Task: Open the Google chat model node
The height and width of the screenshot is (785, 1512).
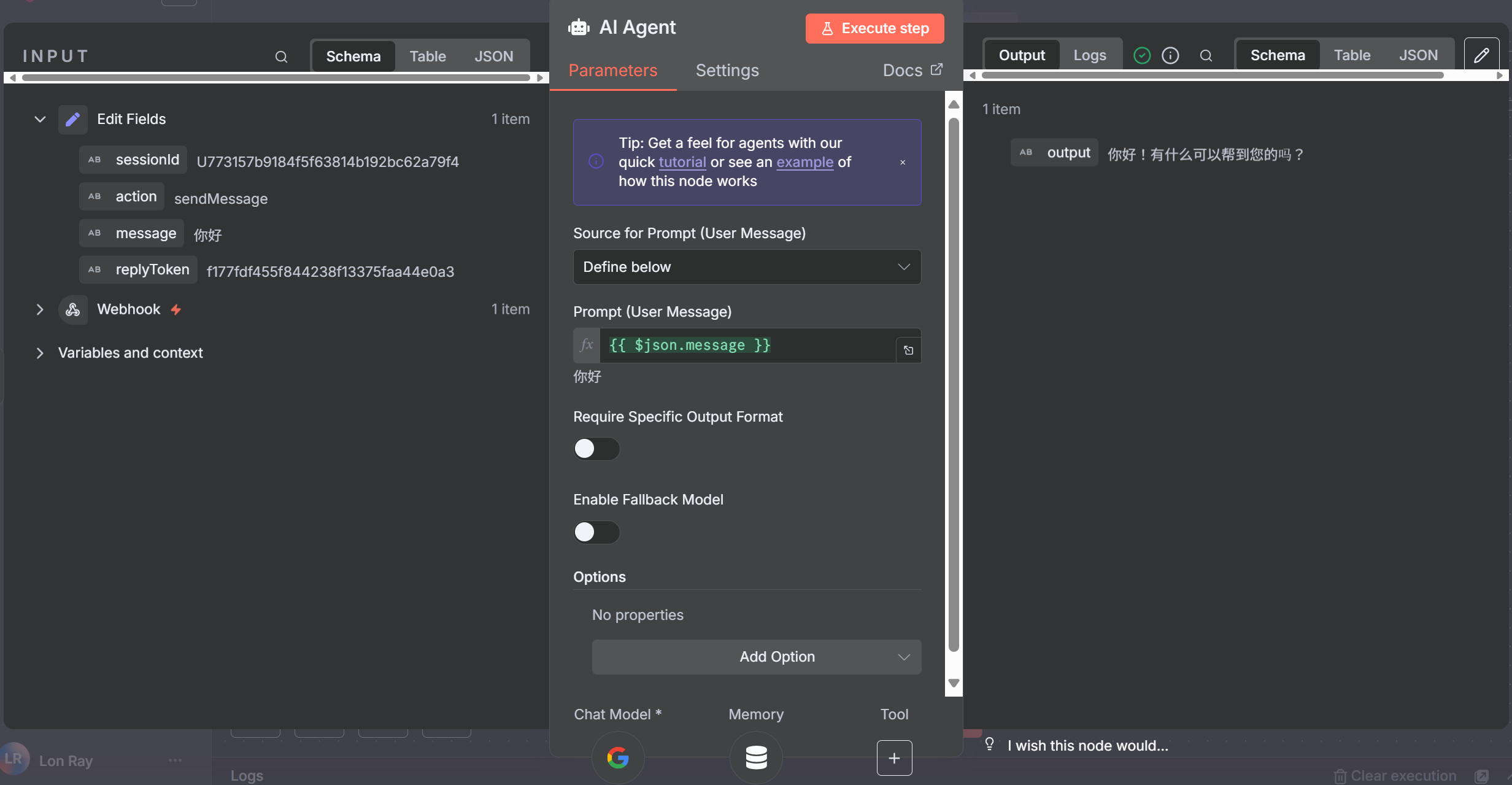Action: tap(618, 757)
